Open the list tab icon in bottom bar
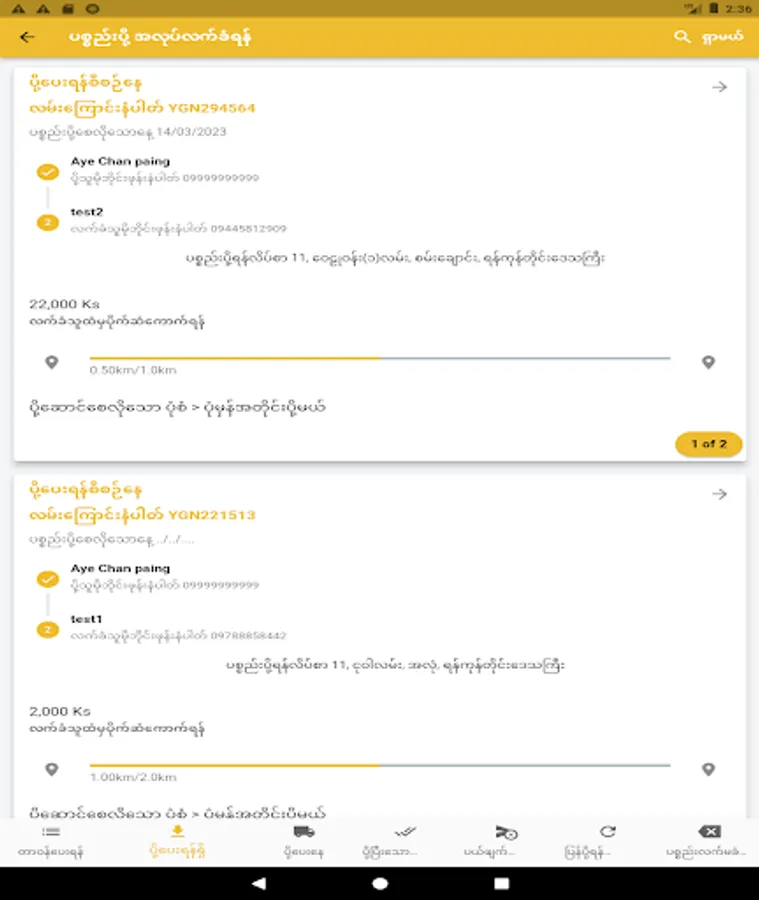 (50, 832)
